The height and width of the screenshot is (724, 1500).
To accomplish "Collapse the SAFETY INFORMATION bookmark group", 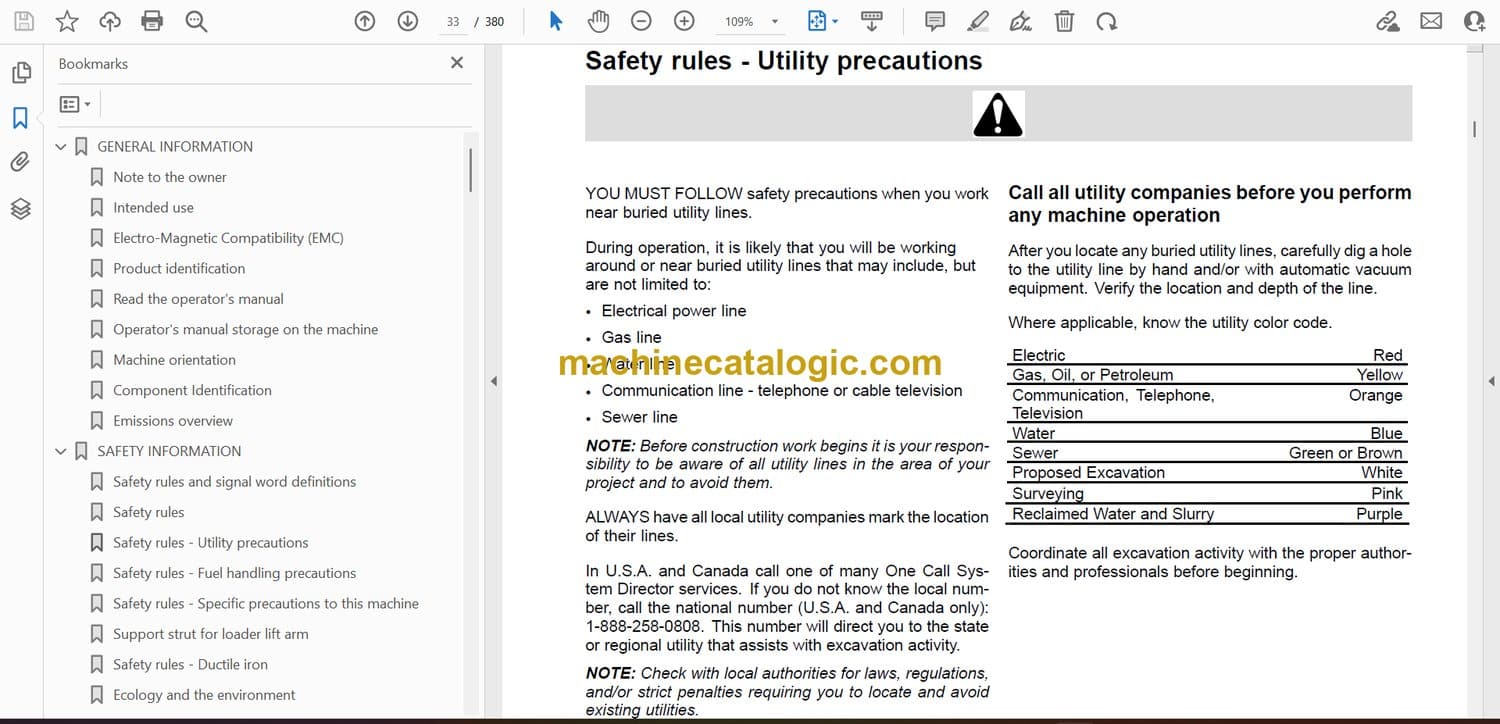I will tap(61, 452).
